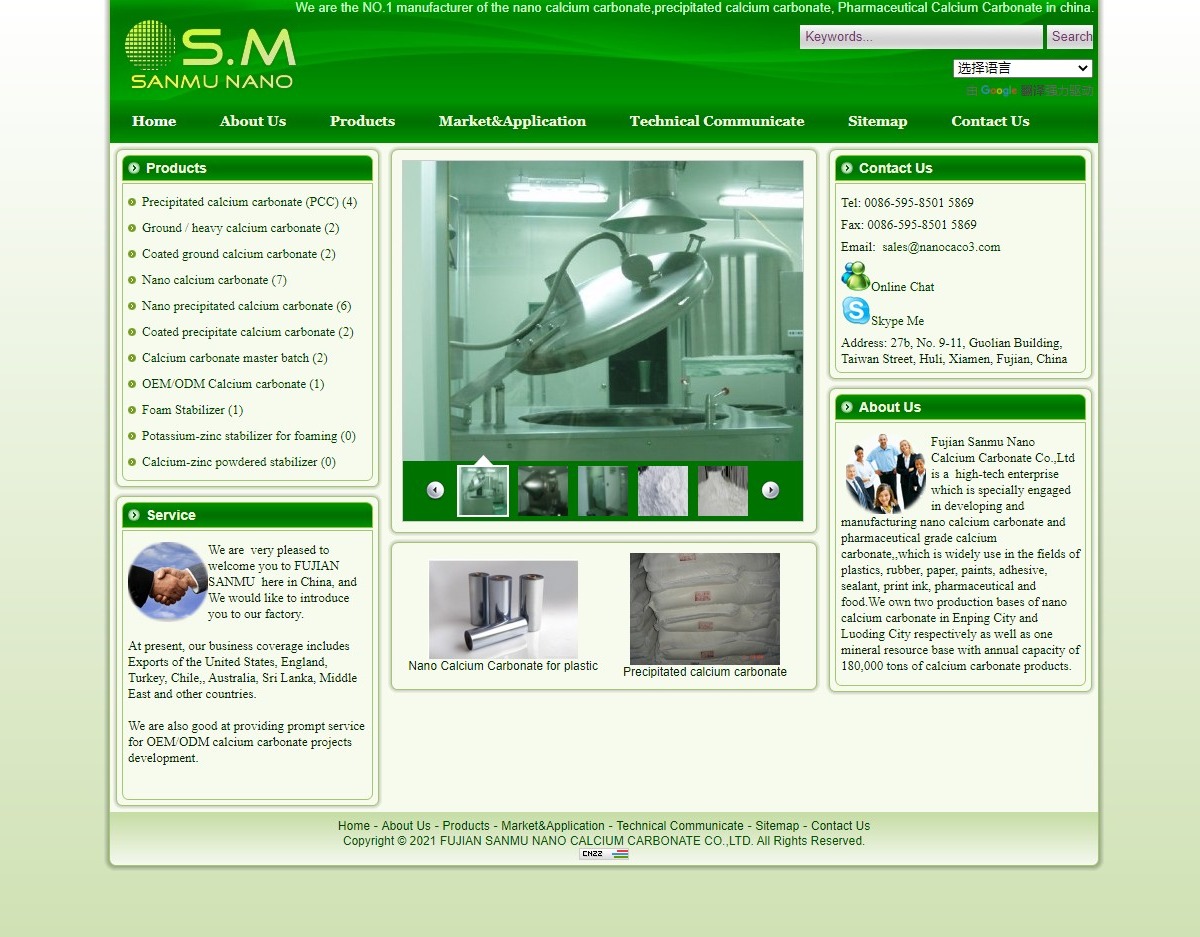Focus the Keywords search field
This screenshot has width=1200, height=937.
click(920, 37)
